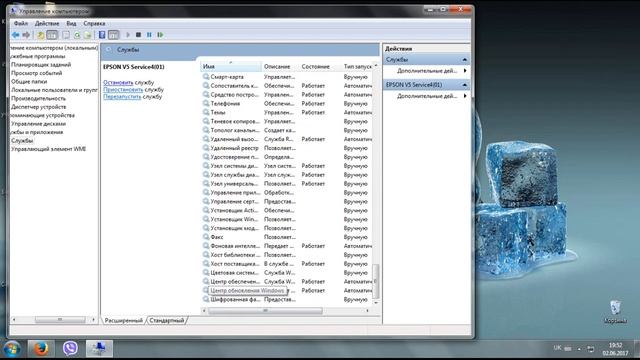The width and height of the screenshot is (640, 360).
Task: Click the console tree horizontal scrollbar thumb
Action: [x=60, y=320]
